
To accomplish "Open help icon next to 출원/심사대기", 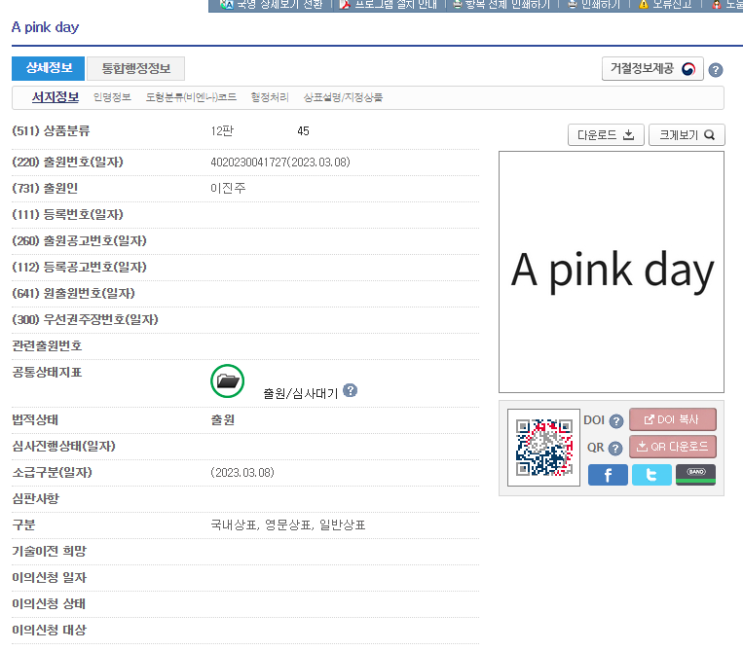I will pos(350,390).
